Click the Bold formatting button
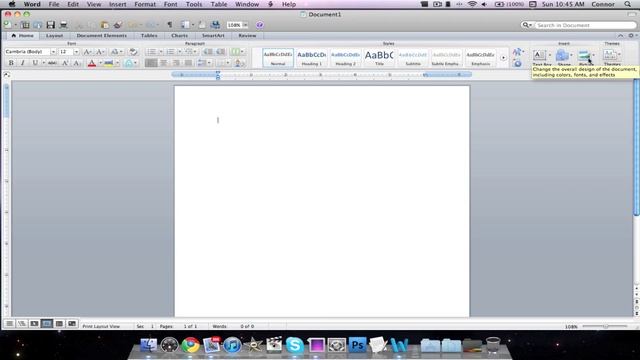This screenshot has height=360, width=640. pos(11,63)
